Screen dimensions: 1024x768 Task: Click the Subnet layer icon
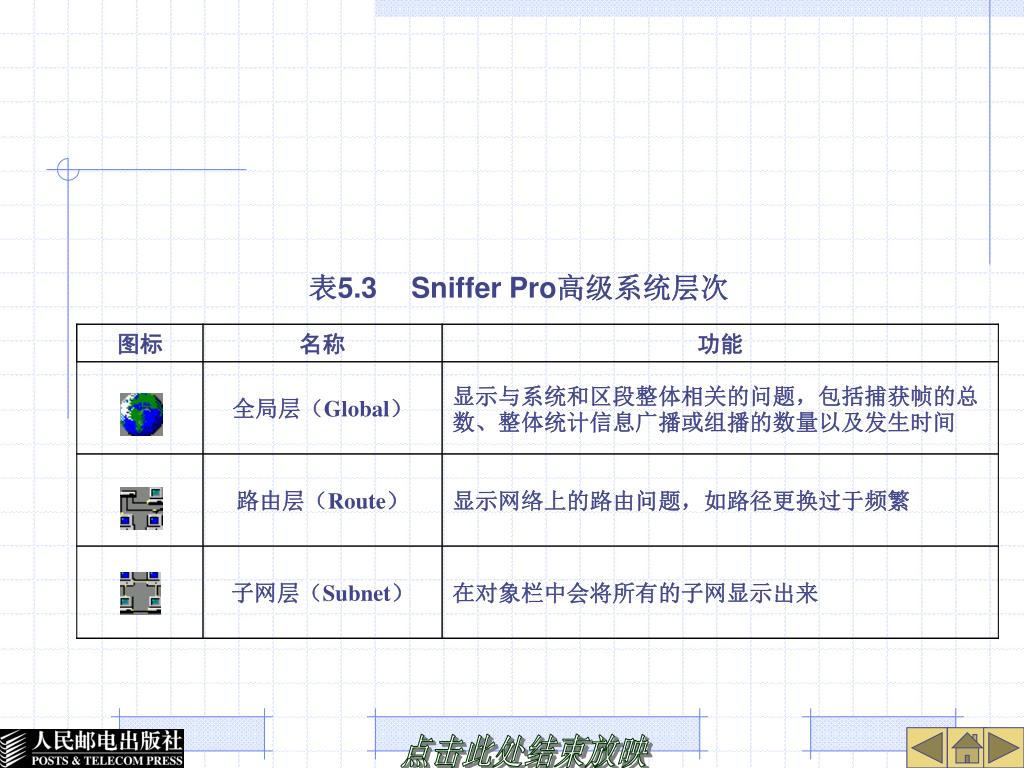tap(140, 593)
